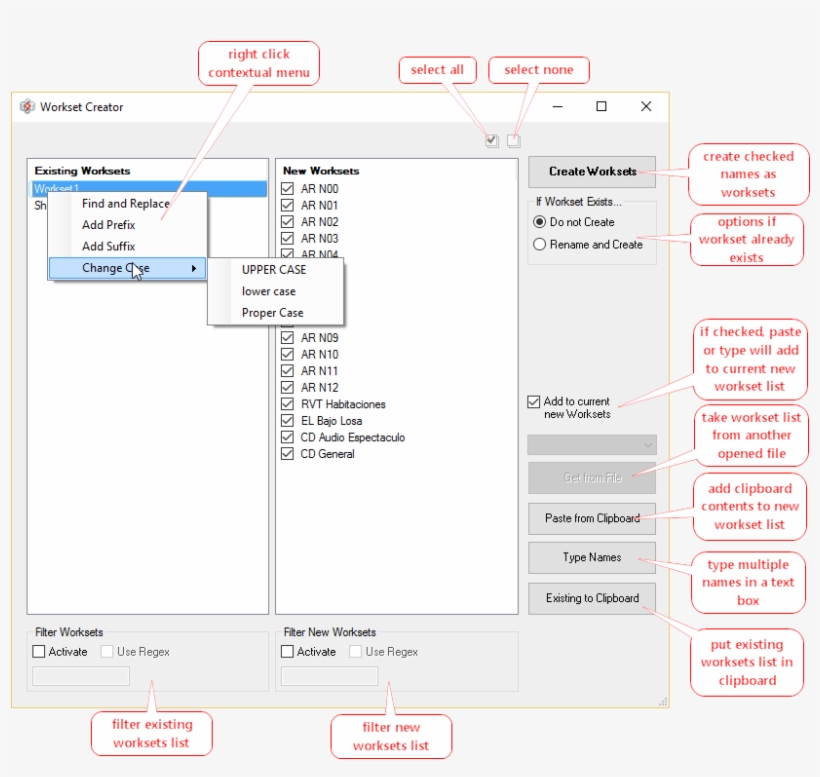Click the Workset Creator title bar icon
The height and width of the screenshot is (777, 820).
28,105
